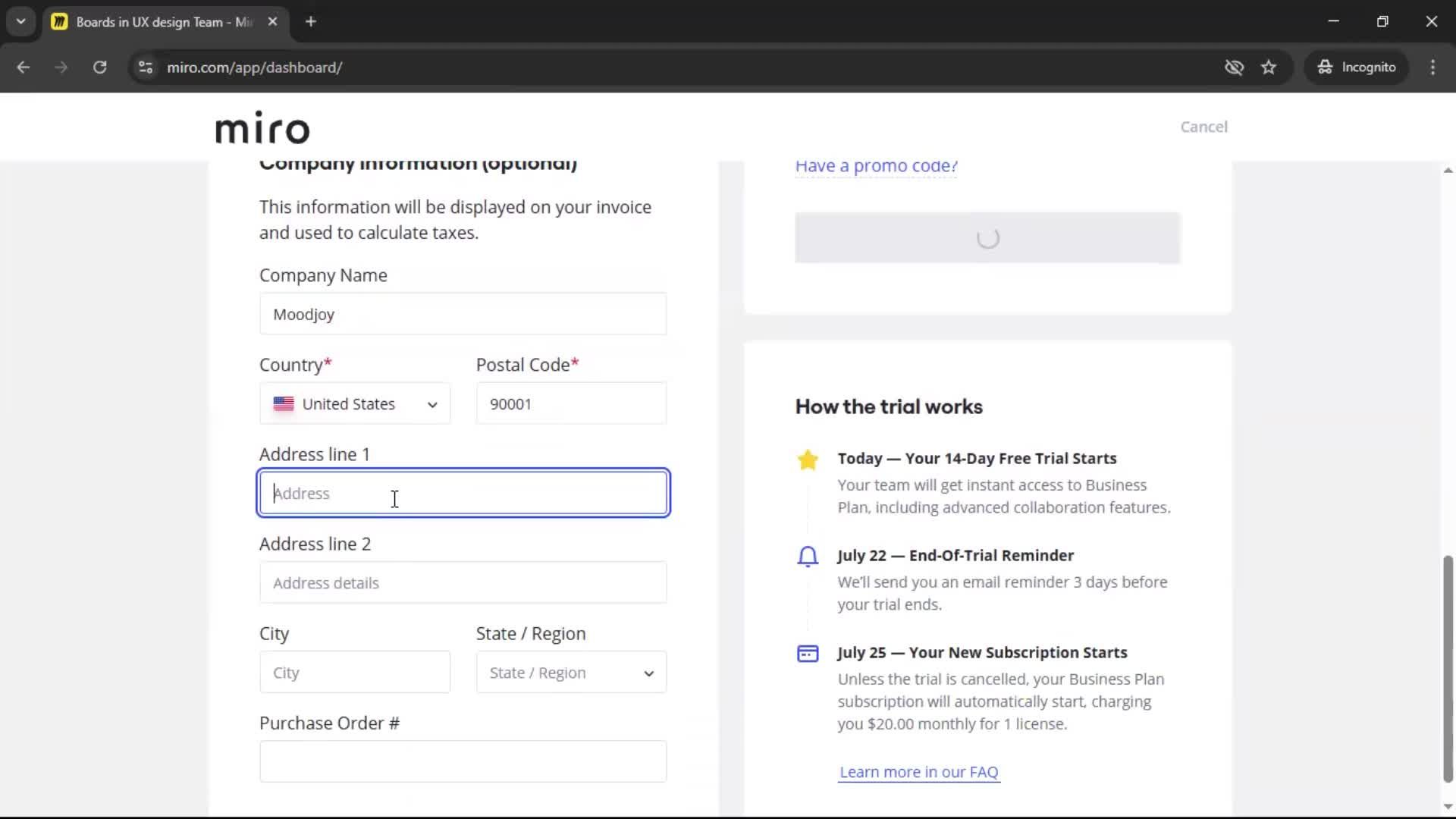The image size is (1456, 819).
Task: Click the scrollbar down arrow
Action: pos(1448,807)
